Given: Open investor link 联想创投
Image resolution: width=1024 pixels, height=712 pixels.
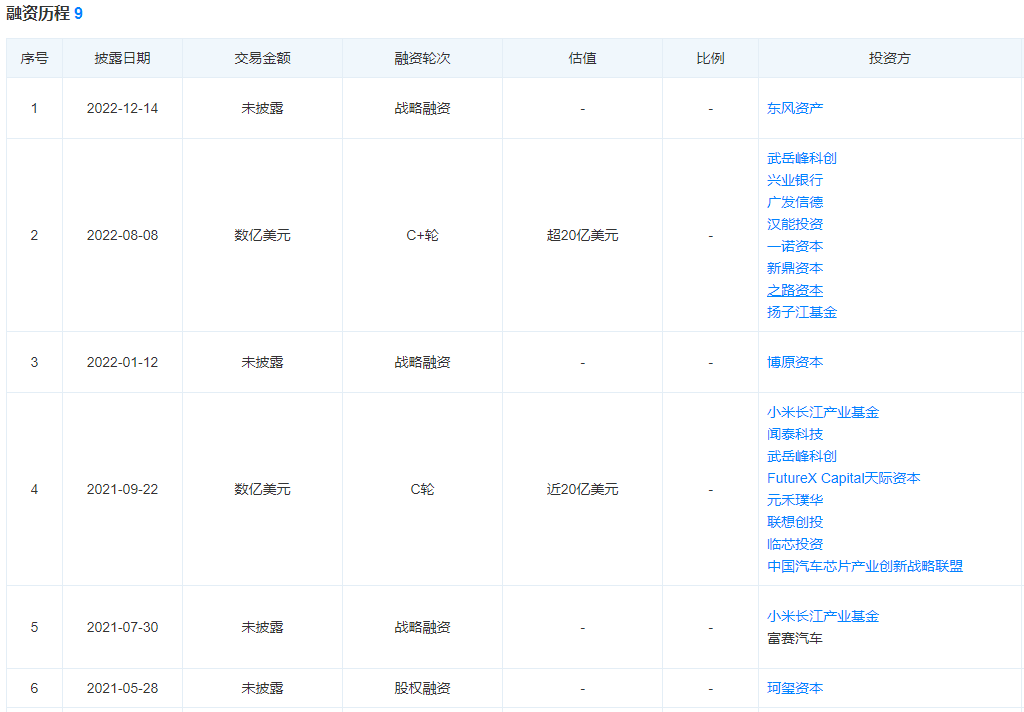Looking at the screenshot, I should [795, 523].
